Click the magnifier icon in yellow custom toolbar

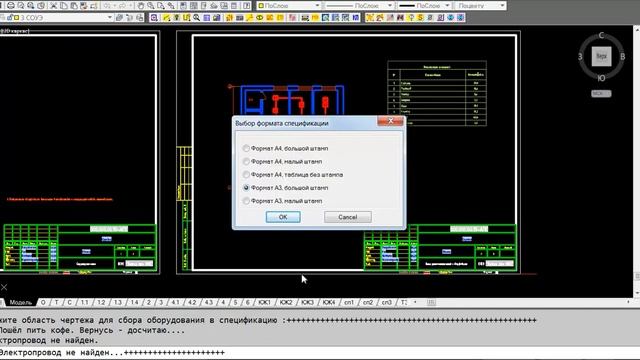(196, 18)
